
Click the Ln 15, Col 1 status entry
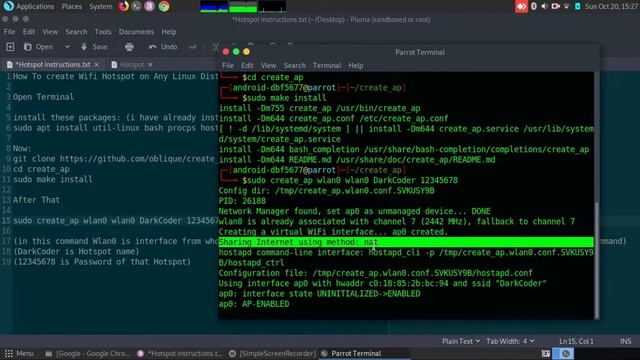pos(576,341)
